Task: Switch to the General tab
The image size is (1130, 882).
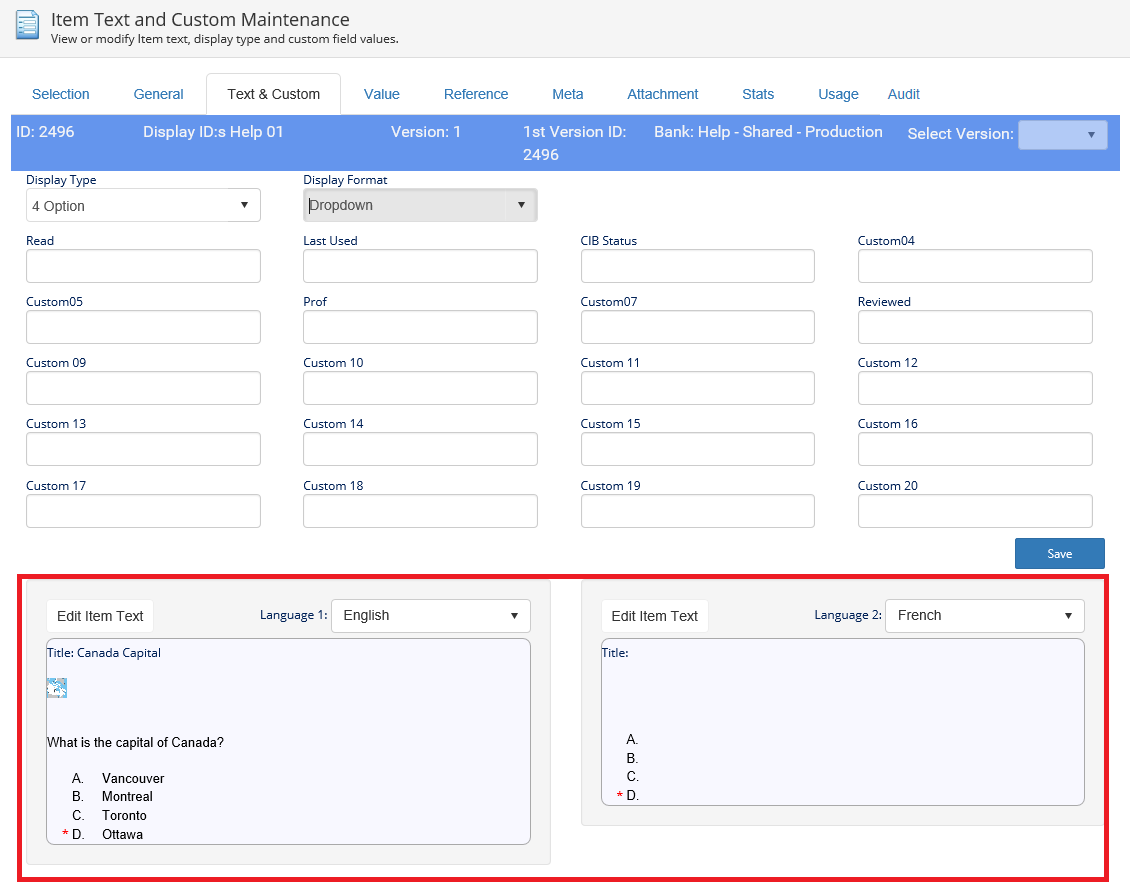Action: pos(158,94)
